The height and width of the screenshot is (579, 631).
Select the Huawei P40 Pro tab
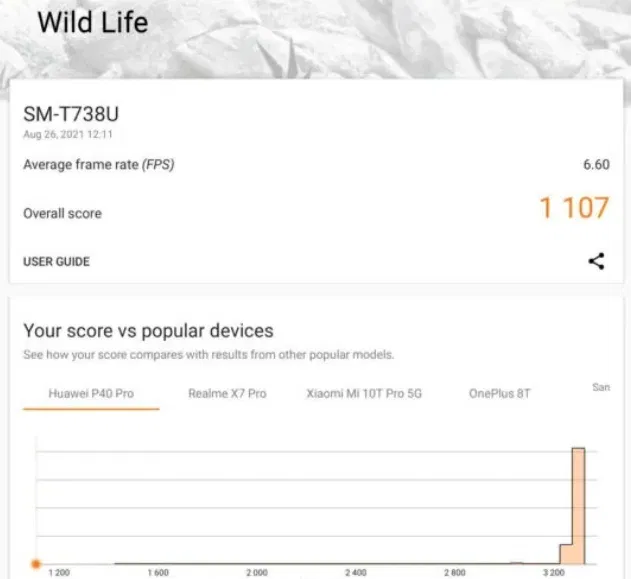click(x=91, y=394)
